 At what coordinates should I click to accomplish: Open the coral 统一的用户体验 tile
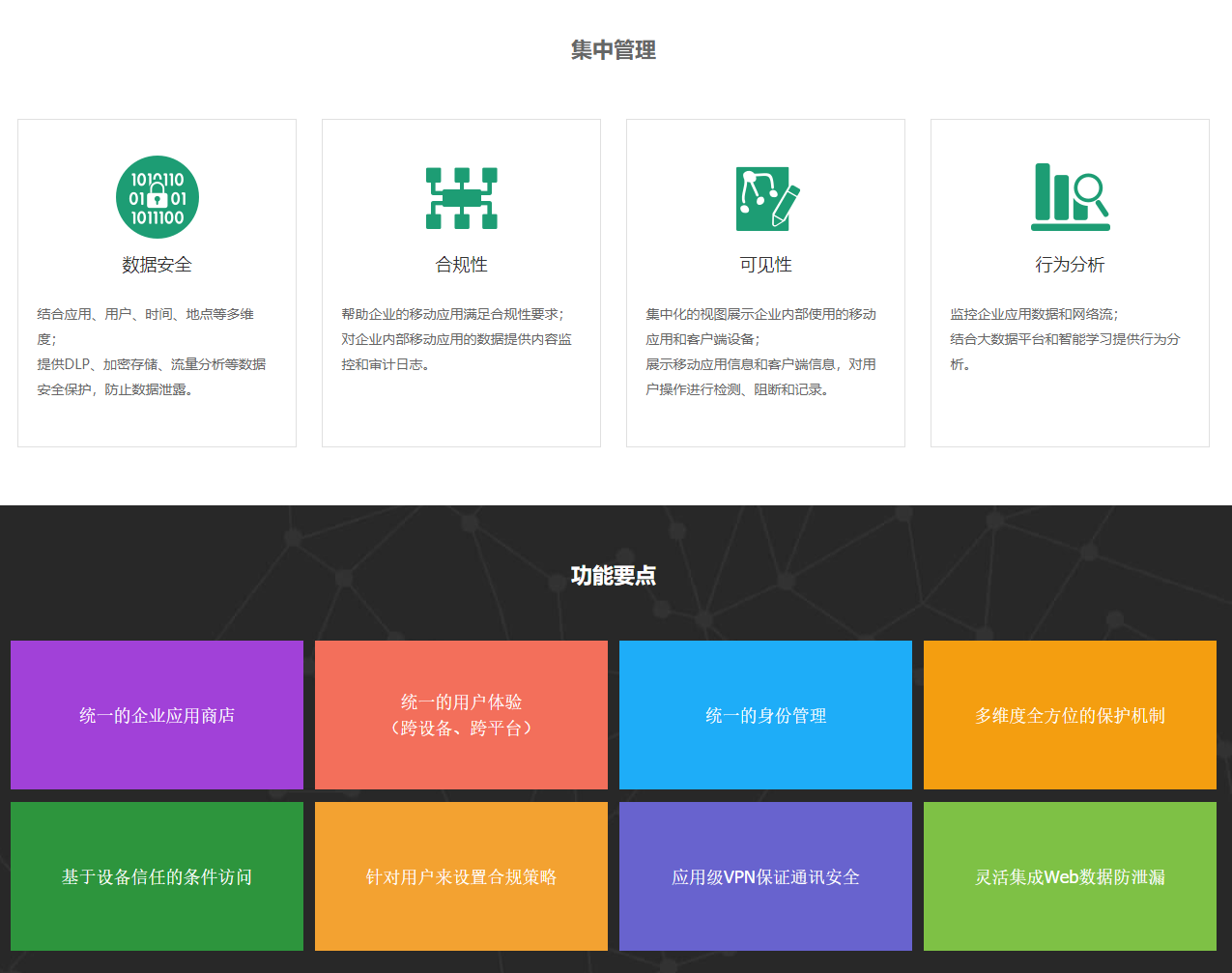(461, 715)
